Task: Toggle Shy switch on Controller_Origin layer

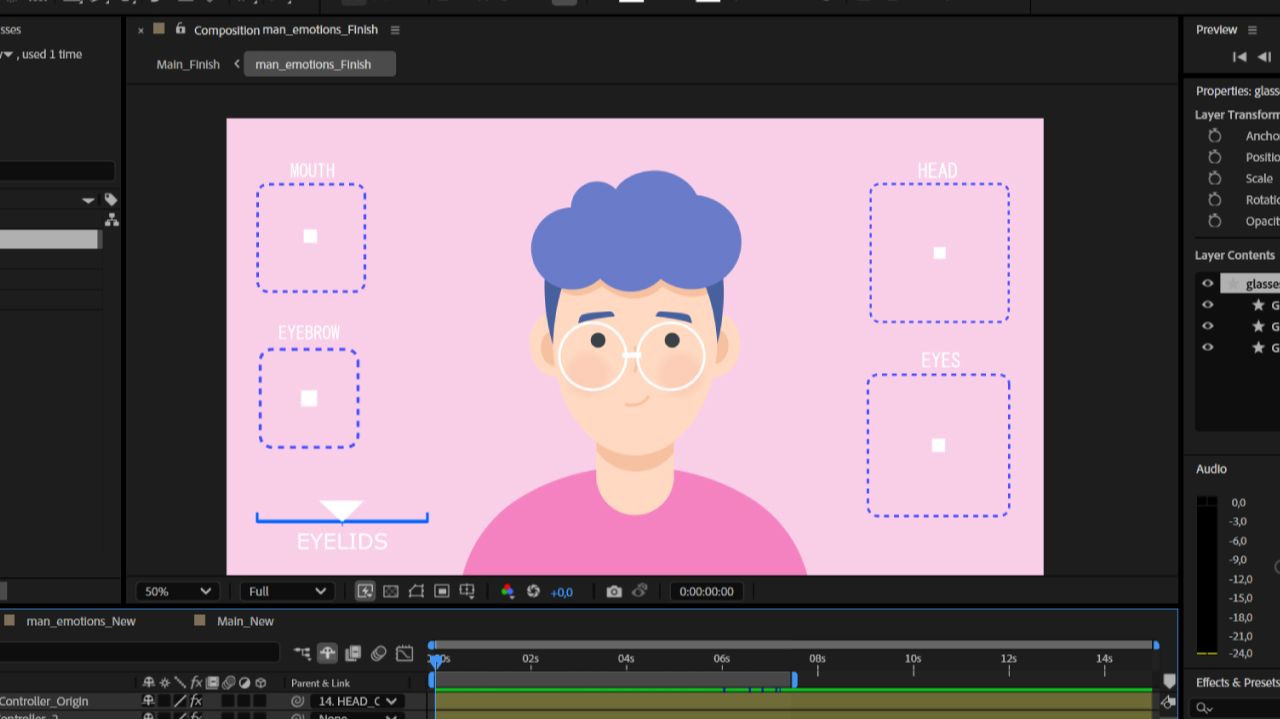Action: 149,701
